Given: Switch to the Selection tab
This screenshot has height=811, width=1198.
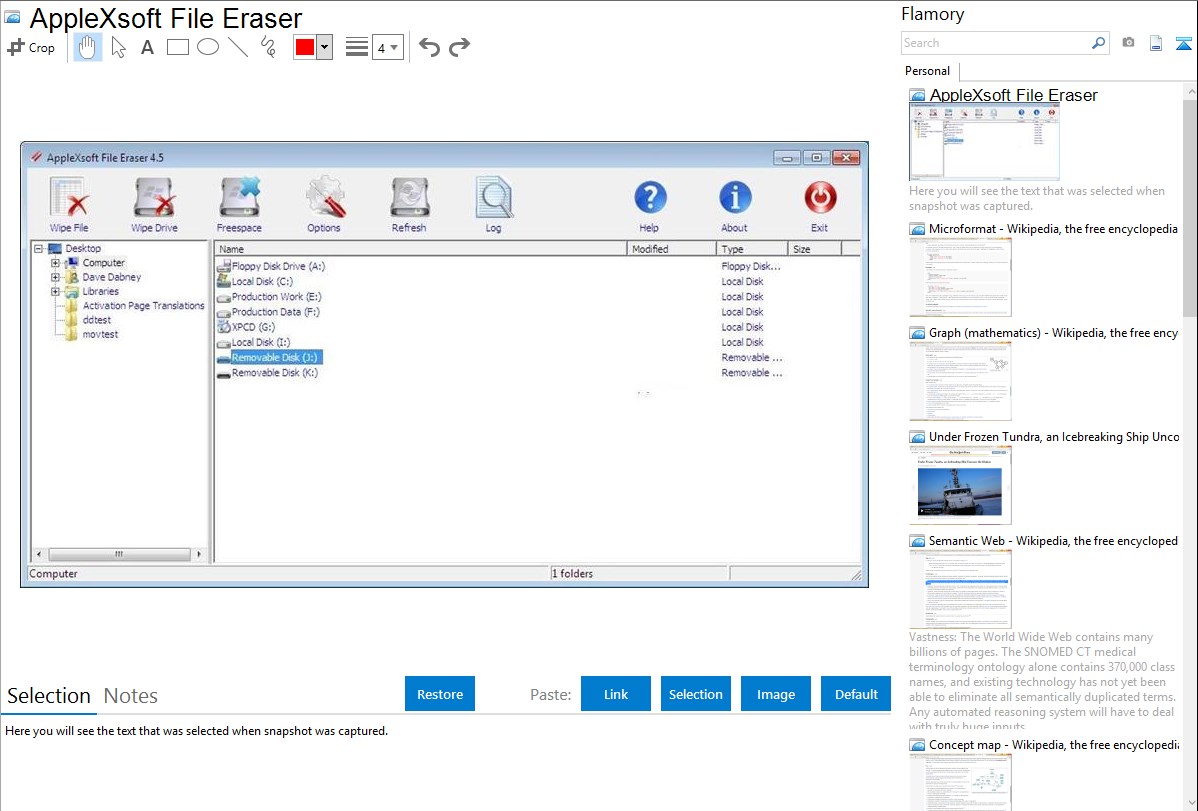Looking at the screenshot, I should click(x=49, y=696).
